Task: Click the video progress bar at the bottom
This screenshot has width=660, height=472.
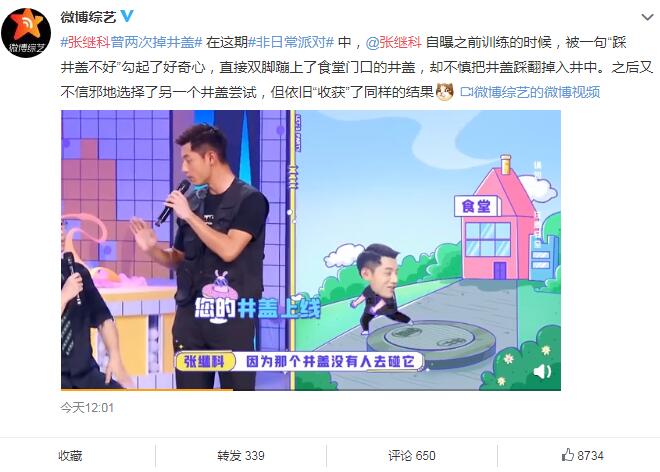Action: (x=311, y=389)
